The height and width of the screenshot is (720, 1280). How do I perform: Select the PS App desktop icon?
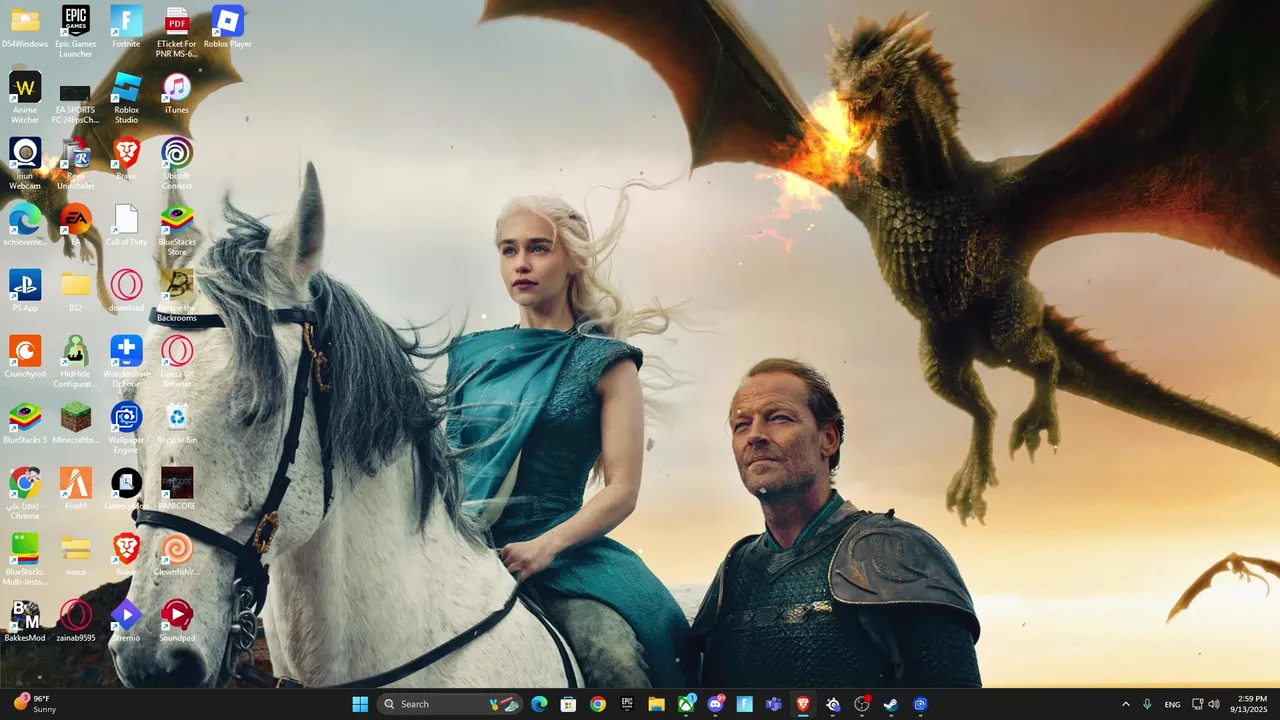[x=25, y=291]
